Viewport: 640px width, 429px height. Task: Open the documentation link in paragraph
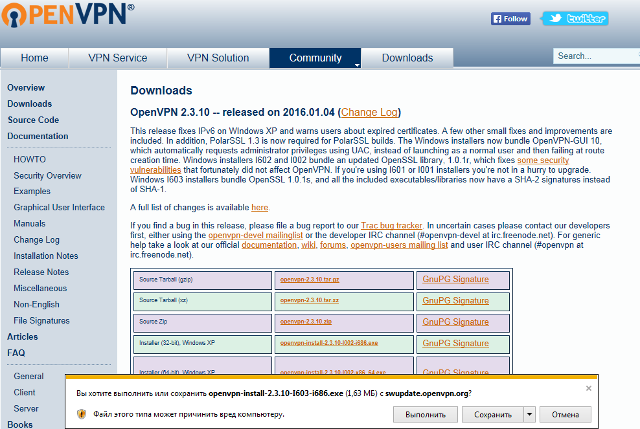[x=269, y=245]
